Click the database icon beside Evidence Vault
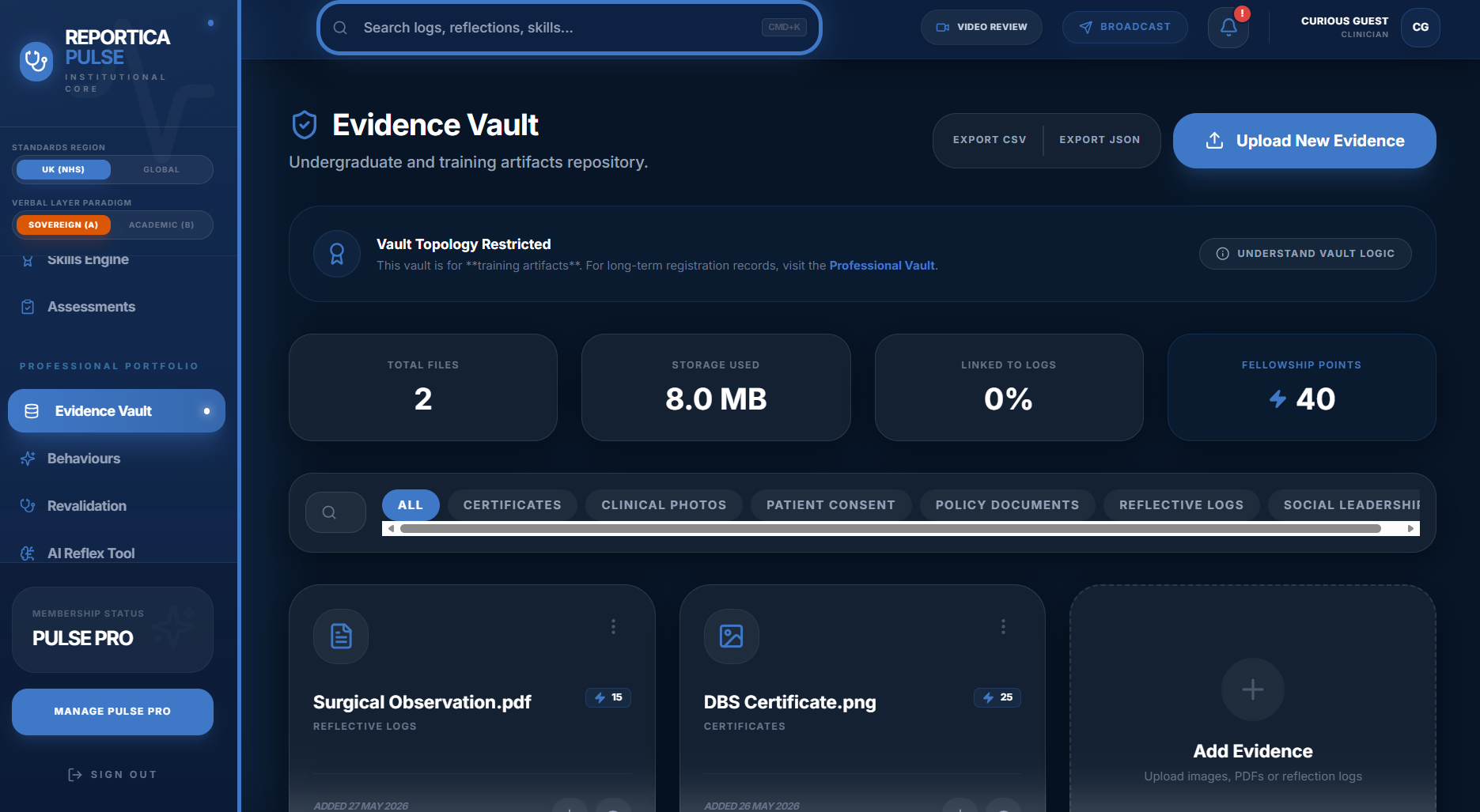Screen dimensions: 1480x812 pyautogui.click(x=32, y=411)
